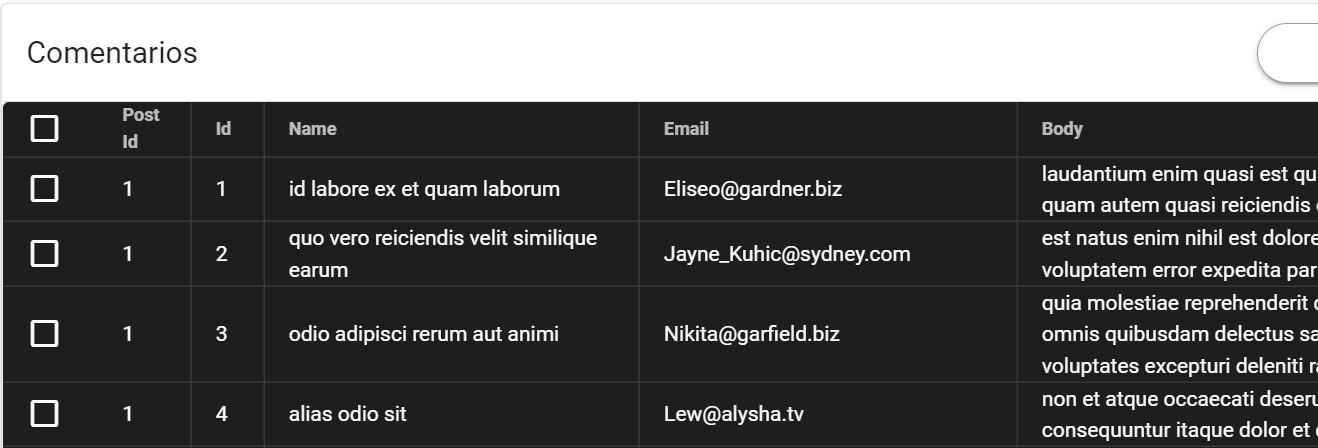Toggle the select-all checkbox in header
Viewport: 1318px width, 448px height.
click(x=44, y=129)
